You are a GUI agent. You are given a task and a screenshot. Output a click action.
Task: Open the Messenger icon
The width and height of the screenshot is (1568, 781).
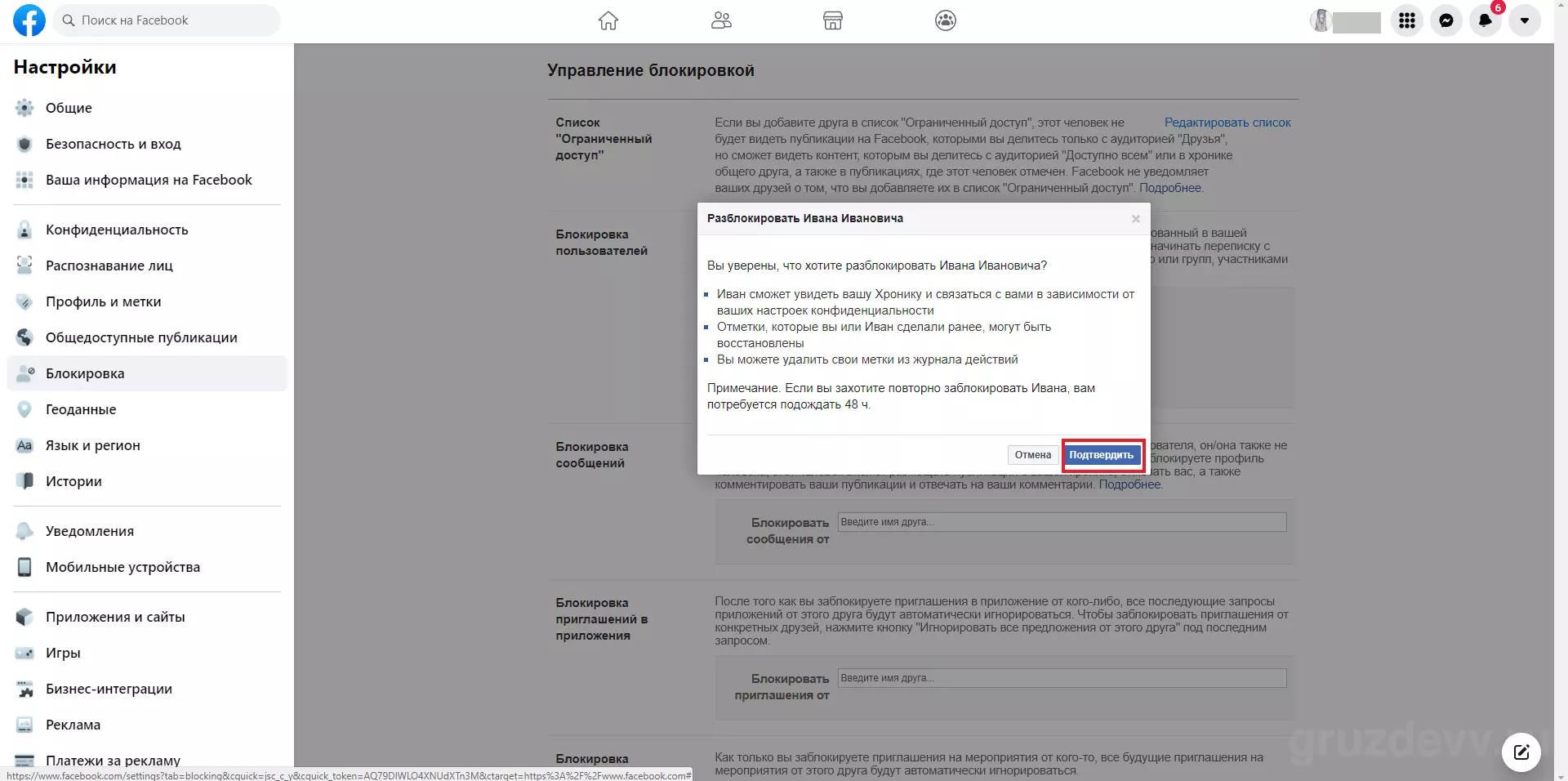tap(1446, 20)
